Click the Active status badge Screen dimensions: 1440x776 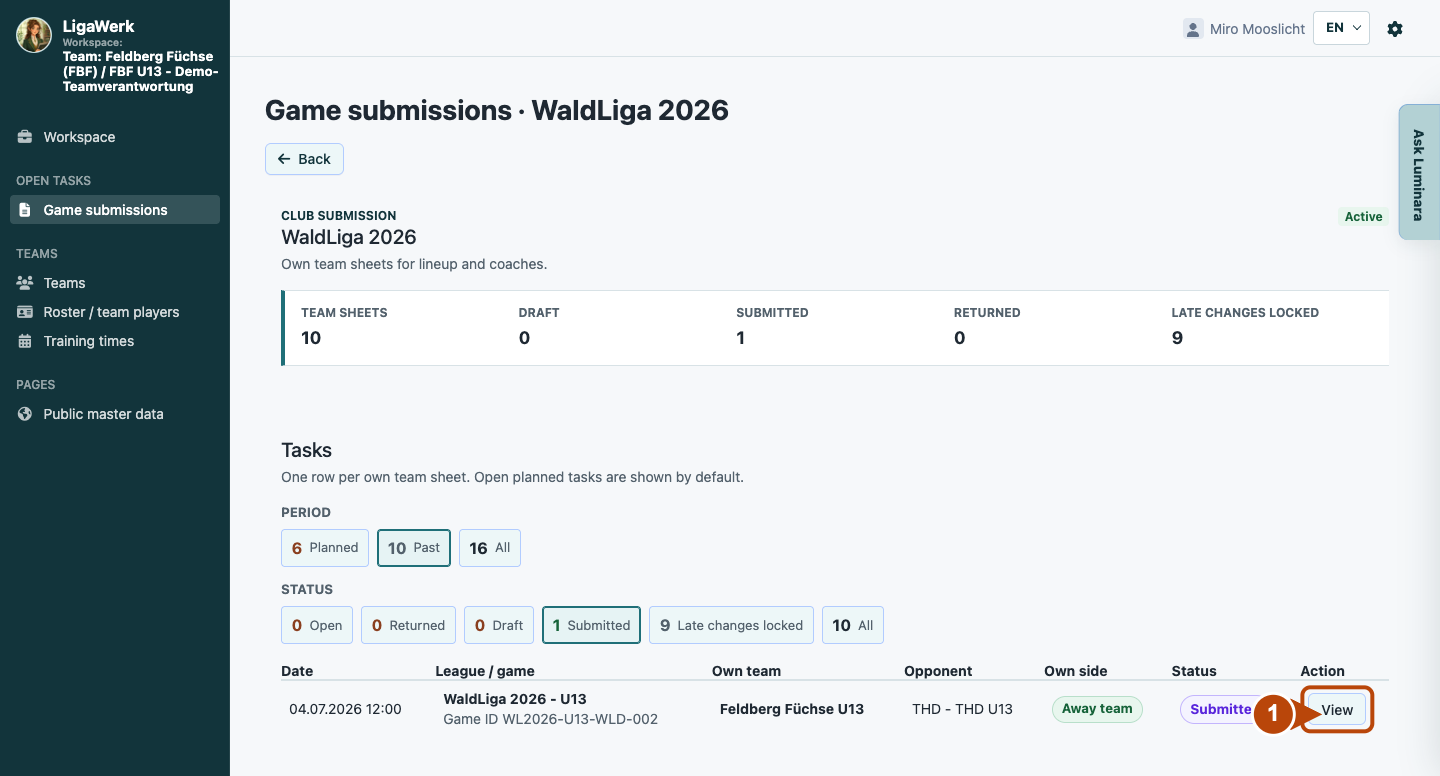(x=1363, y=216)
